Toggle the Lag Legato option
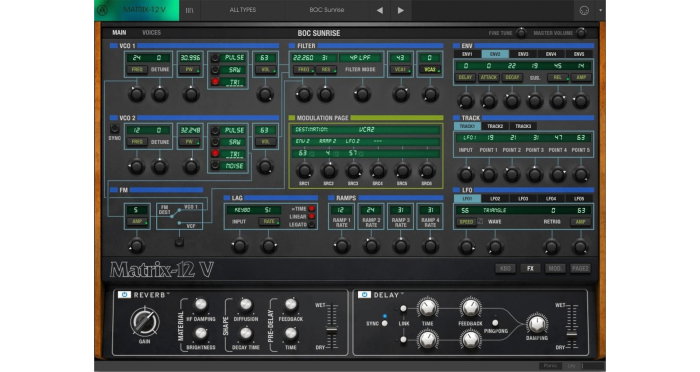Image resolution: width=700 pixels, height=372 pixels. tap(312, 225)
